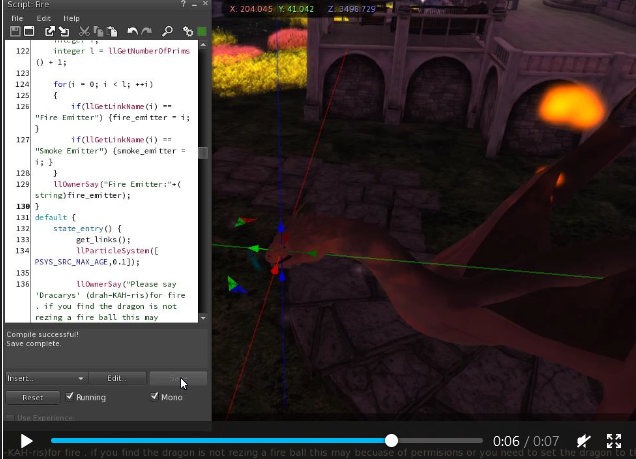Click the 'state_entry() {' code line
636x459 pixels.
point(87,229)
